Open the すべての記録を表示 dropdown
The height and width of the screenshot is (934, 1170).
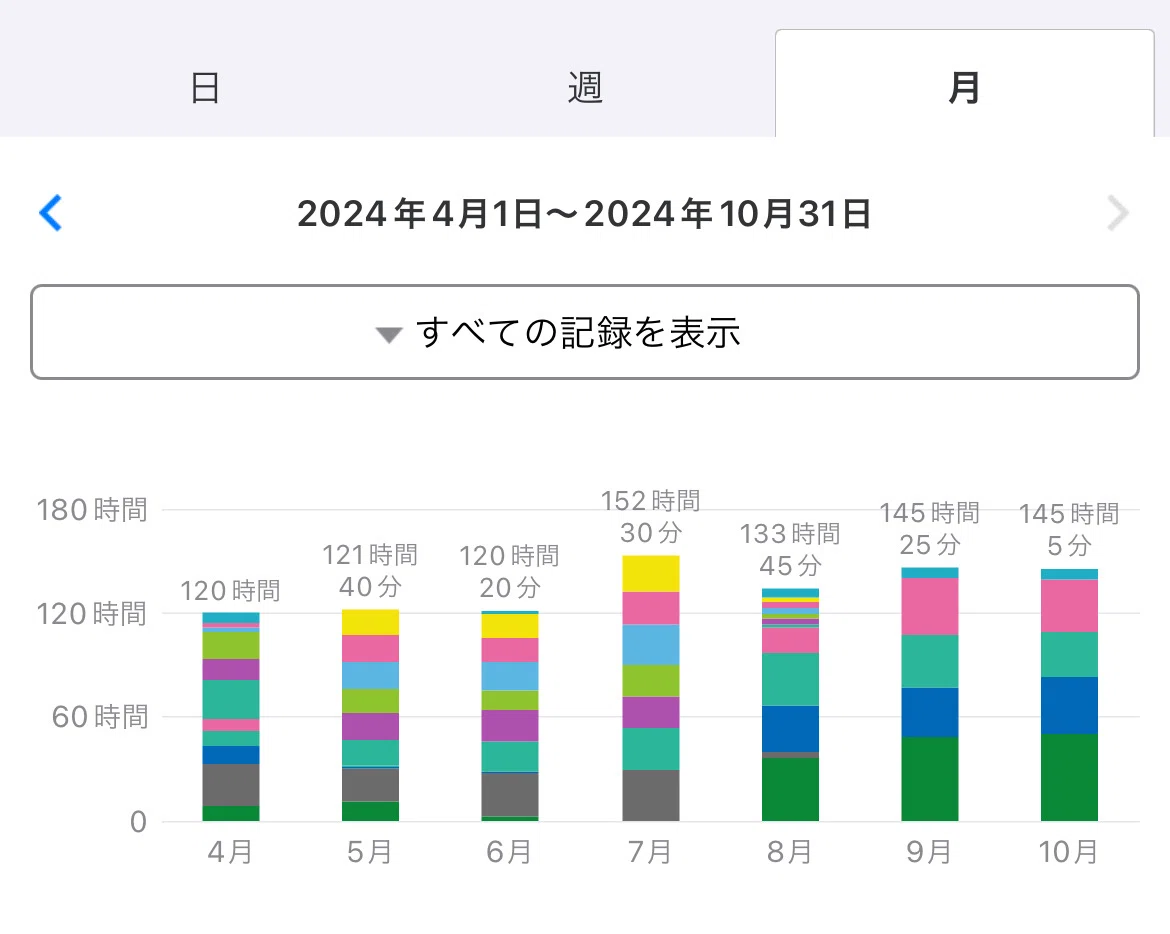coord(585,332)
